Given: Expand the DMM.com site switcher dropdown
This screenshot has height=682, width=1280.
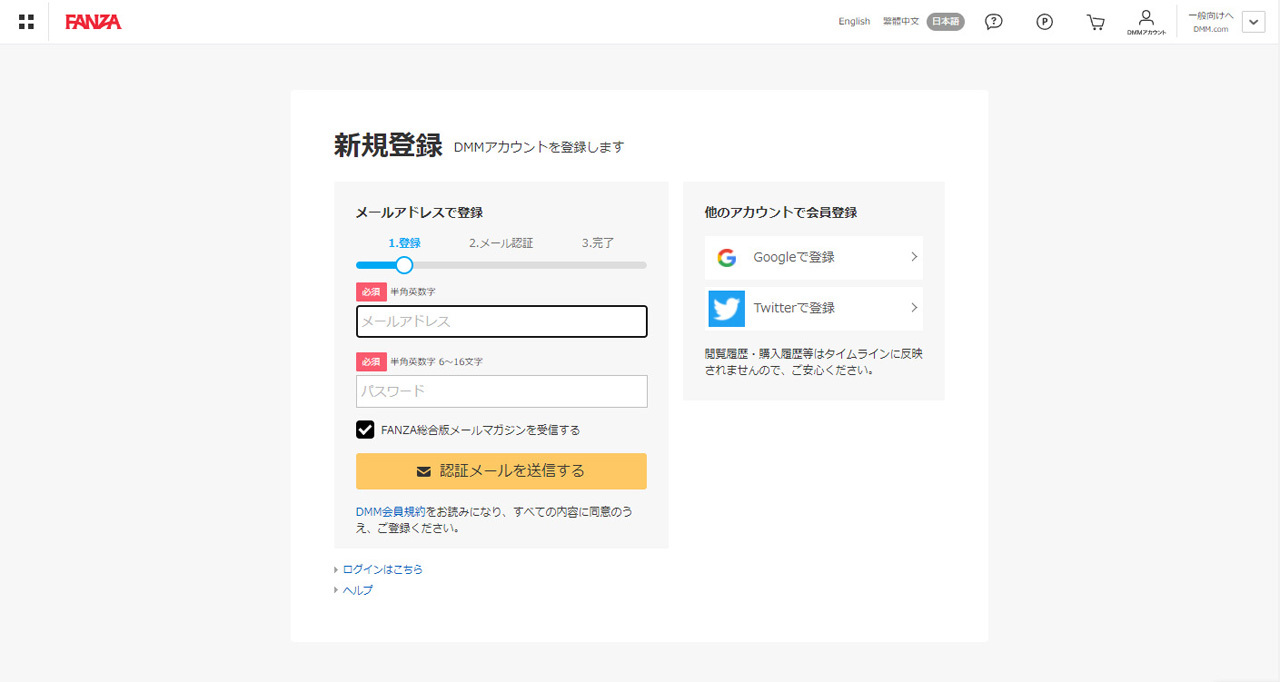Looking at the screenshot, I should coord(1253,22).
